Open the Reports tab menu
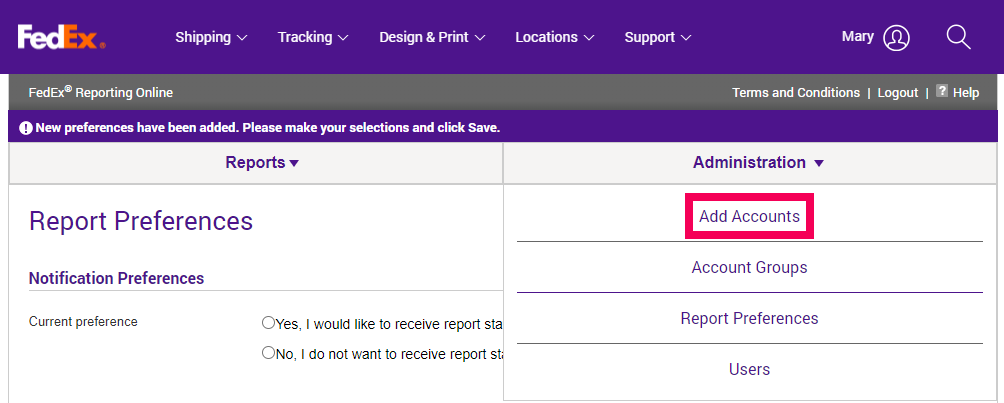The image size is (1004, 403). point(262,163)
